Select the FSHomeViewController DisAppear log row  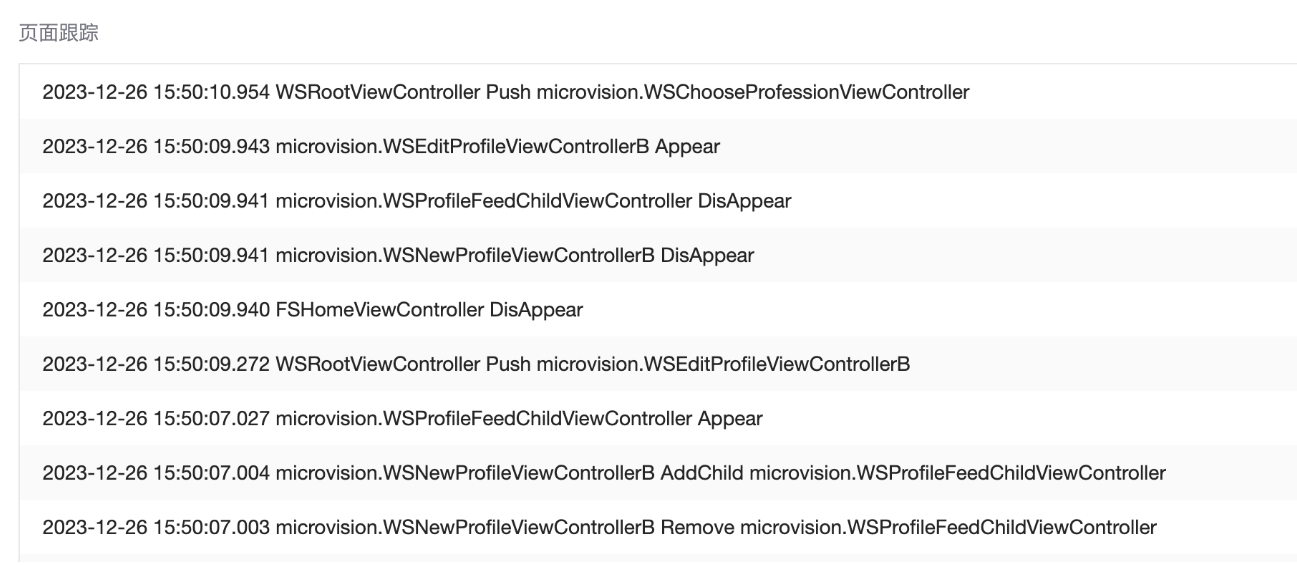coord(312,310)
